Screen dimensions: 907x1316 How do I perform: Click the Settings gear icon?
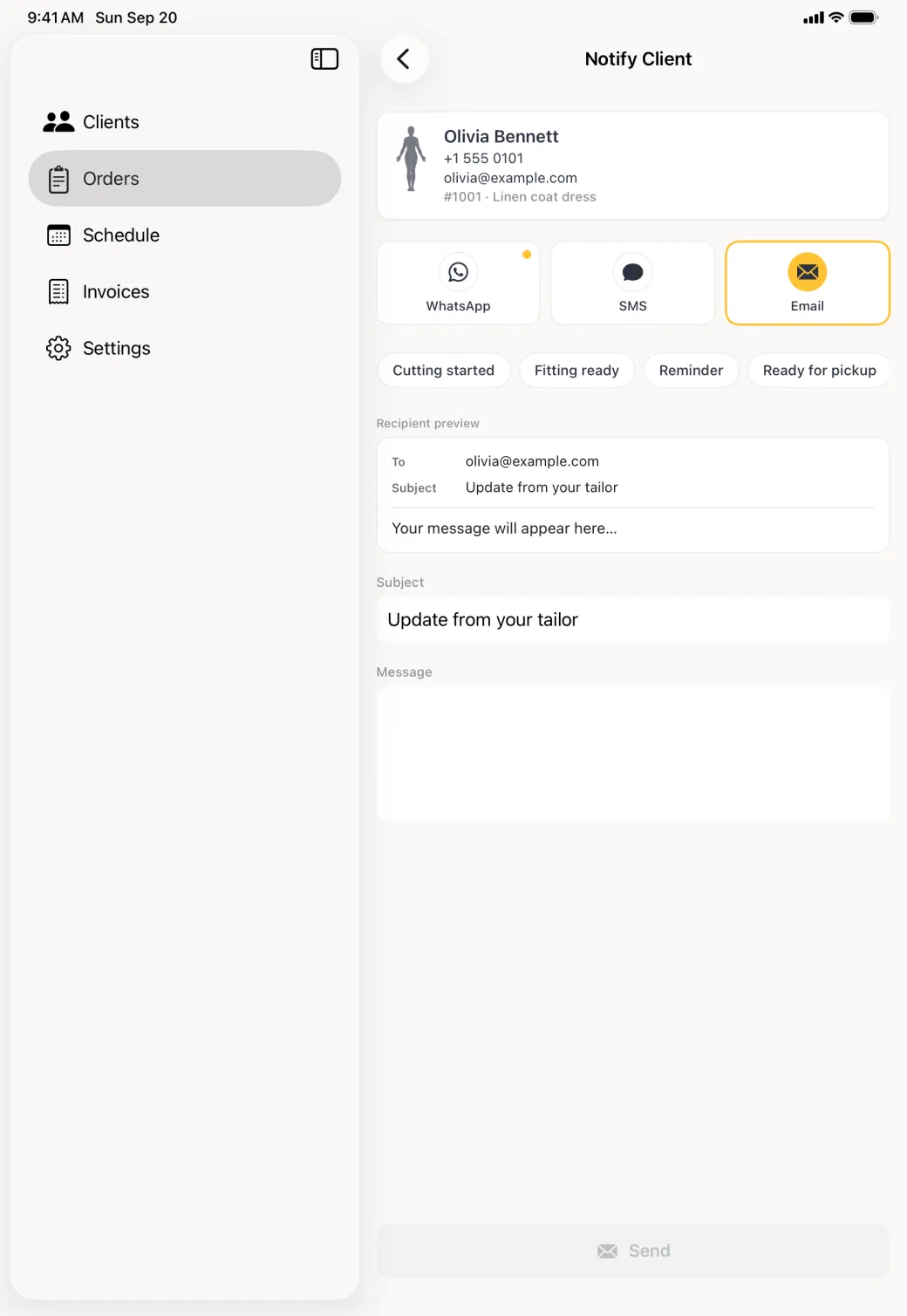[x=58, y=349]
